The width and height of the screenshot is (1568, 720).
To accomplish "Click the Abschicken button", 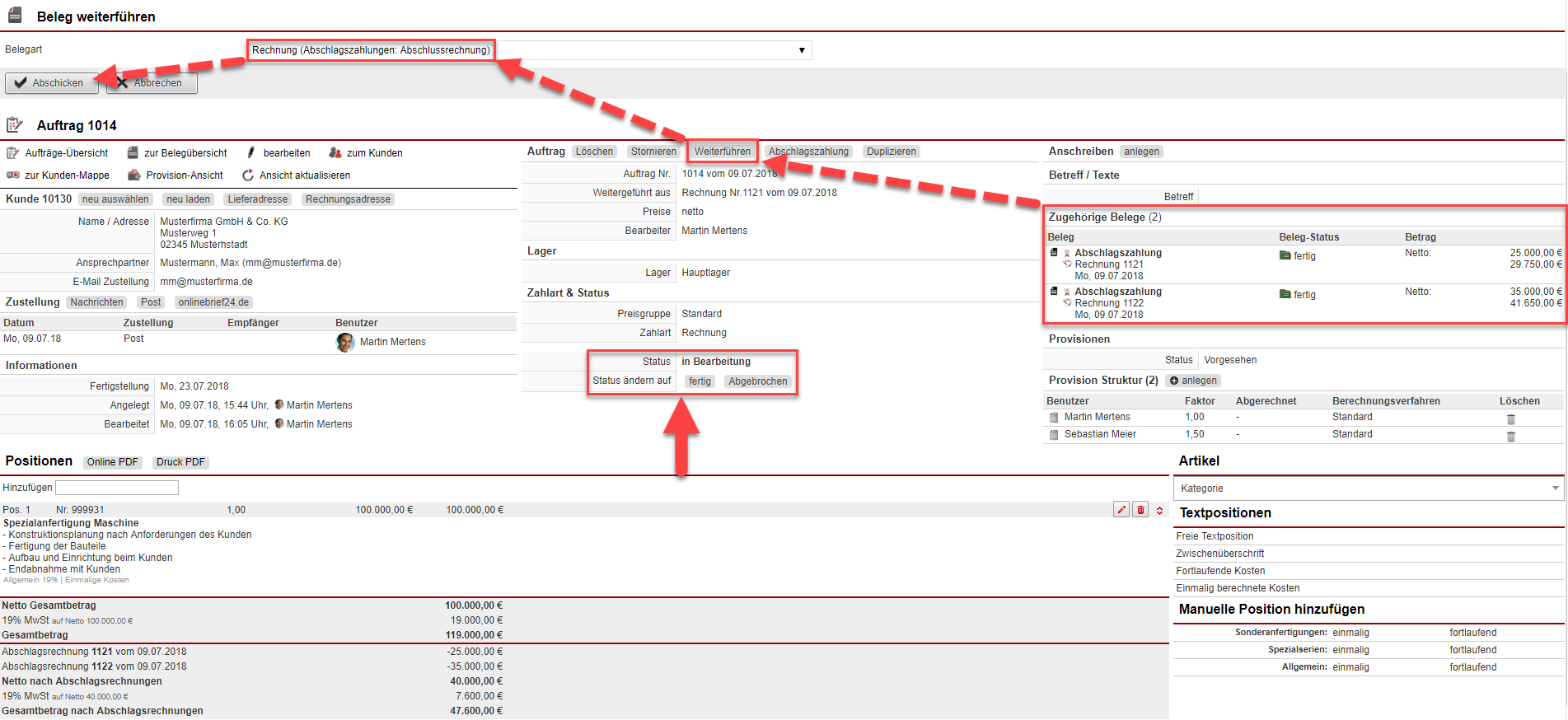I will coord(51,82).
